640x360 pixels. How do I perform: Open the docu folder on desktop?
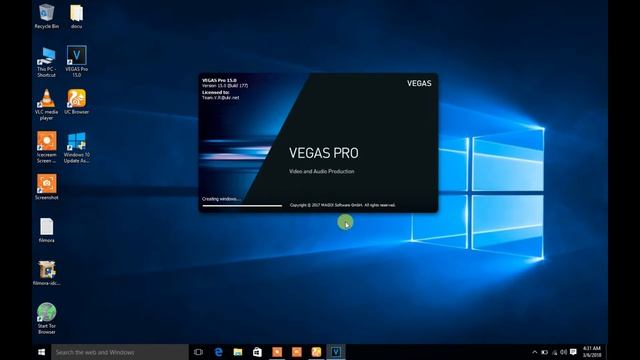[x=76, y=16]
